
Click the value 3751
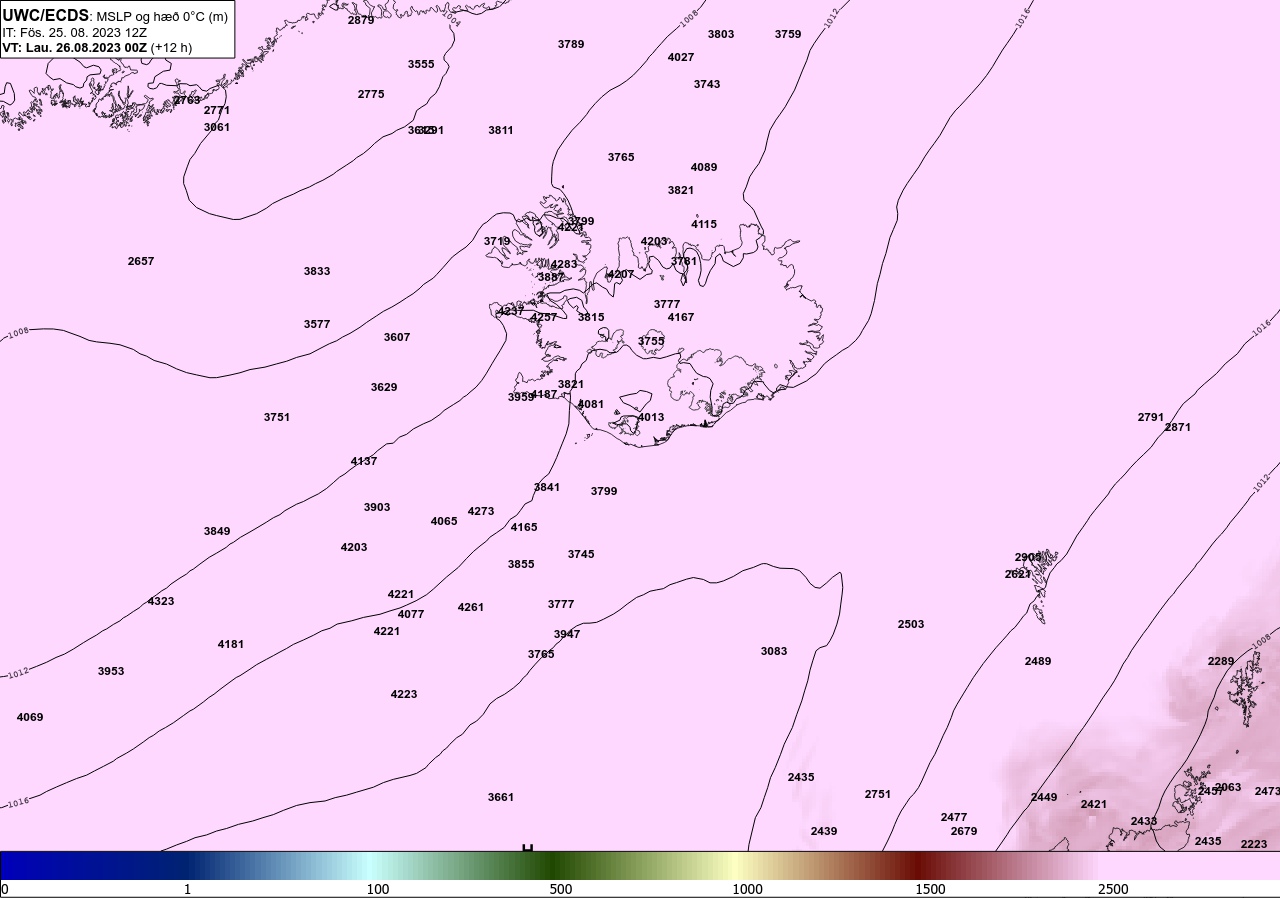(x=277, y=417)
